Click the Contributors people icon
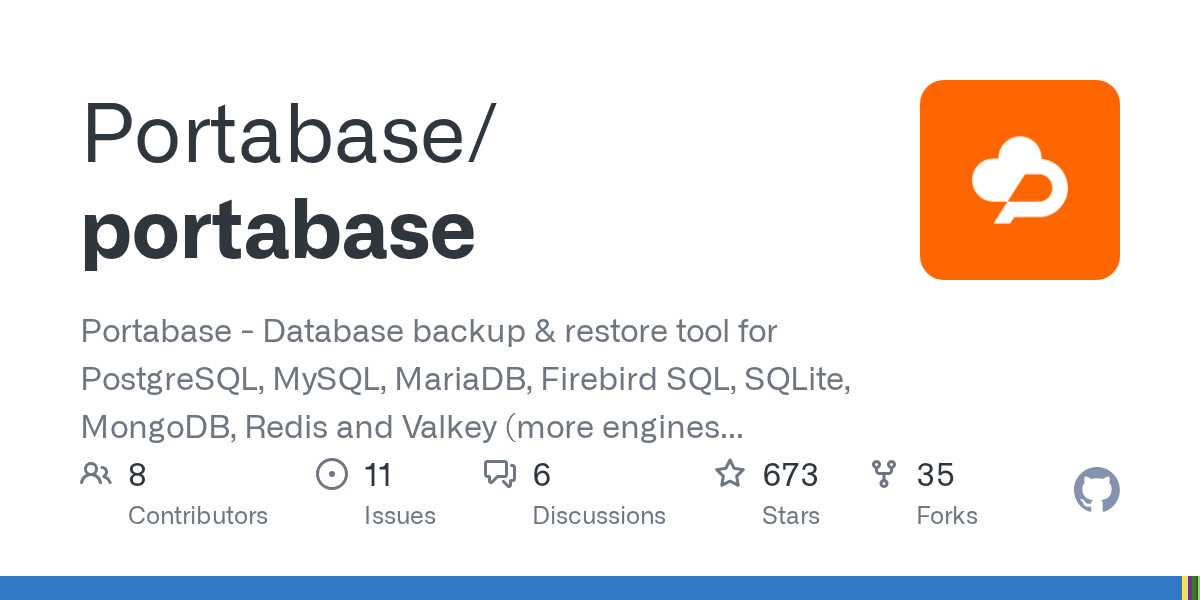Image resolution: width=1200 pixels, height=600 pixels. pos(96,474)
